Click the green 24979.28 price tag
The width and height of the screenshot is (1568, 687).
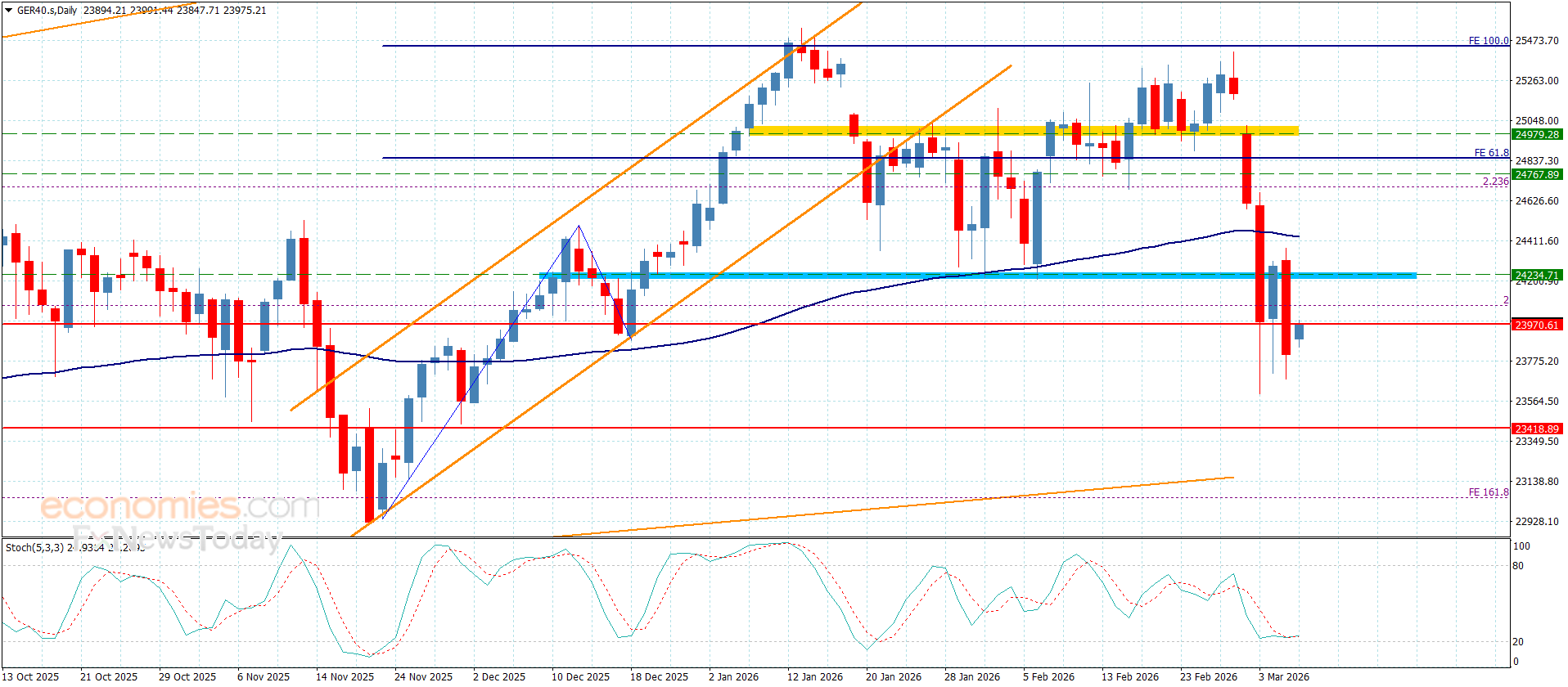coord(1537,135)
